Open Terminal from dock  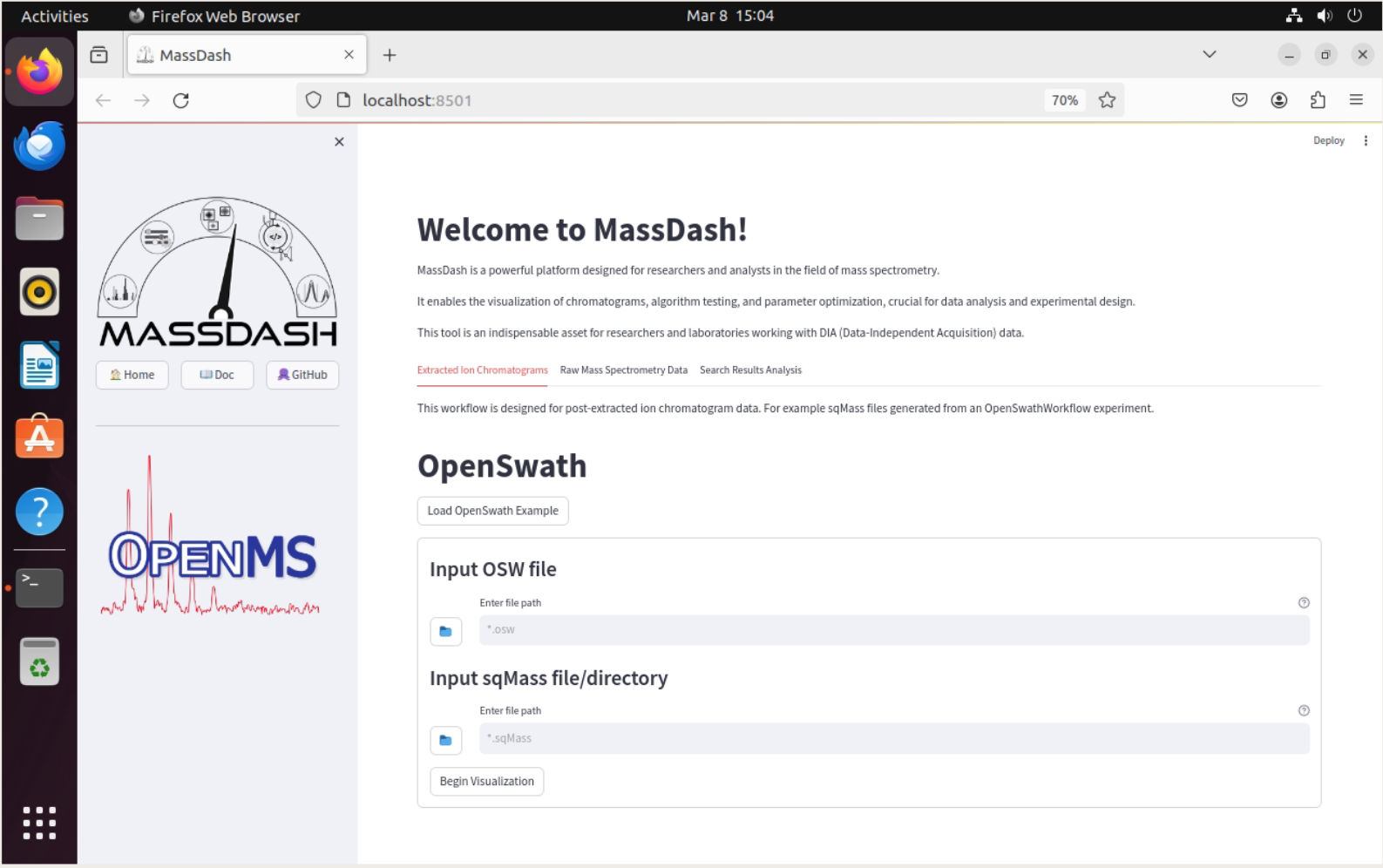pyautogui.click(x=39, y=588)
